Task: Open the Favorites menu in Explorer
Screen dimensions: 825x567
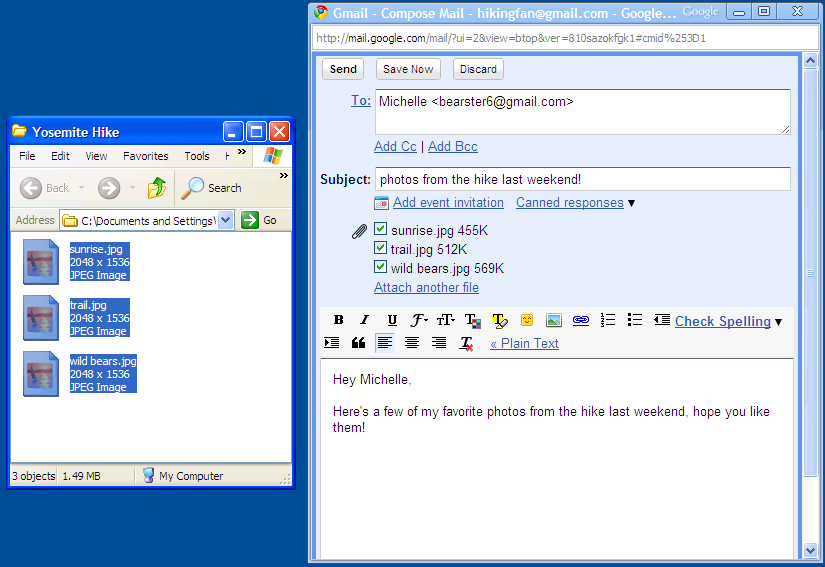Action: coord(146,156)
